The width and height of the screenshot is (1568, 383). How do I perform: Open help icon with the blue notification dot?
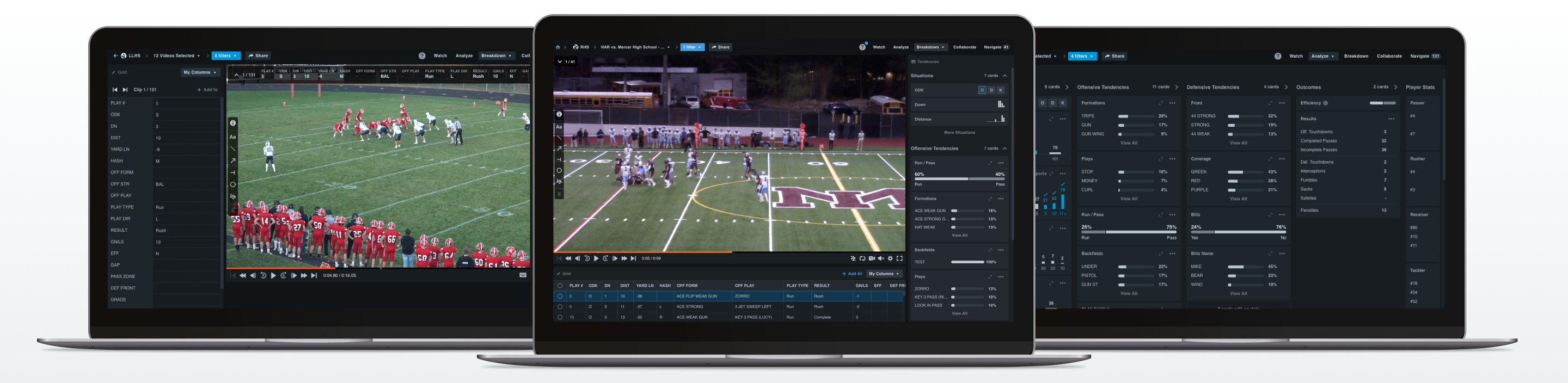[862, 47]
